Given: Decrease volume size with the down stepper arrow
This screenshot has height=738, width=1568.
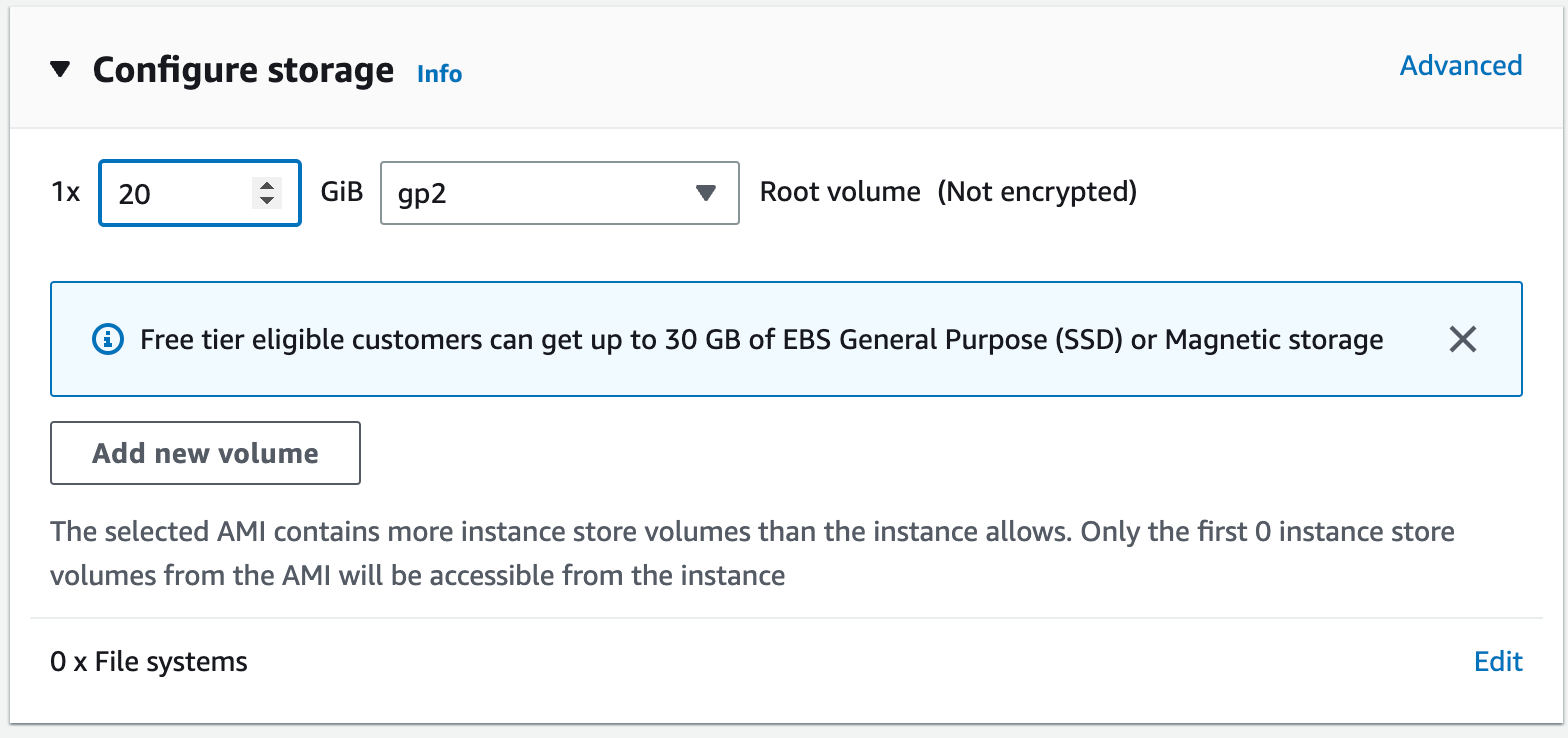Looking at the screenshot, I should [266, 200].
